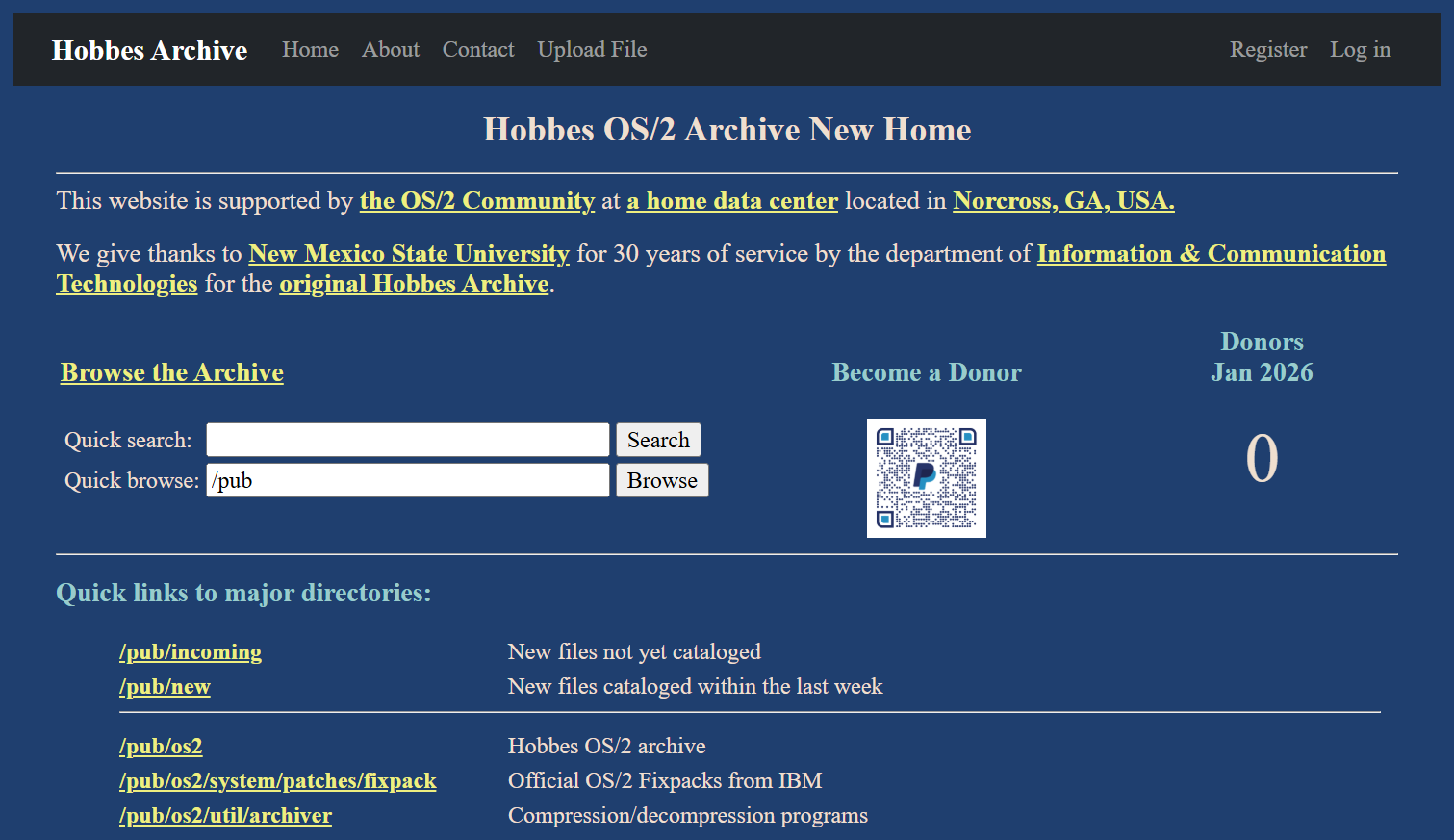Visit New Mexico State University link
This screenshot has height=840, width=1454.
pyautogui.click(x=409, y=254)
